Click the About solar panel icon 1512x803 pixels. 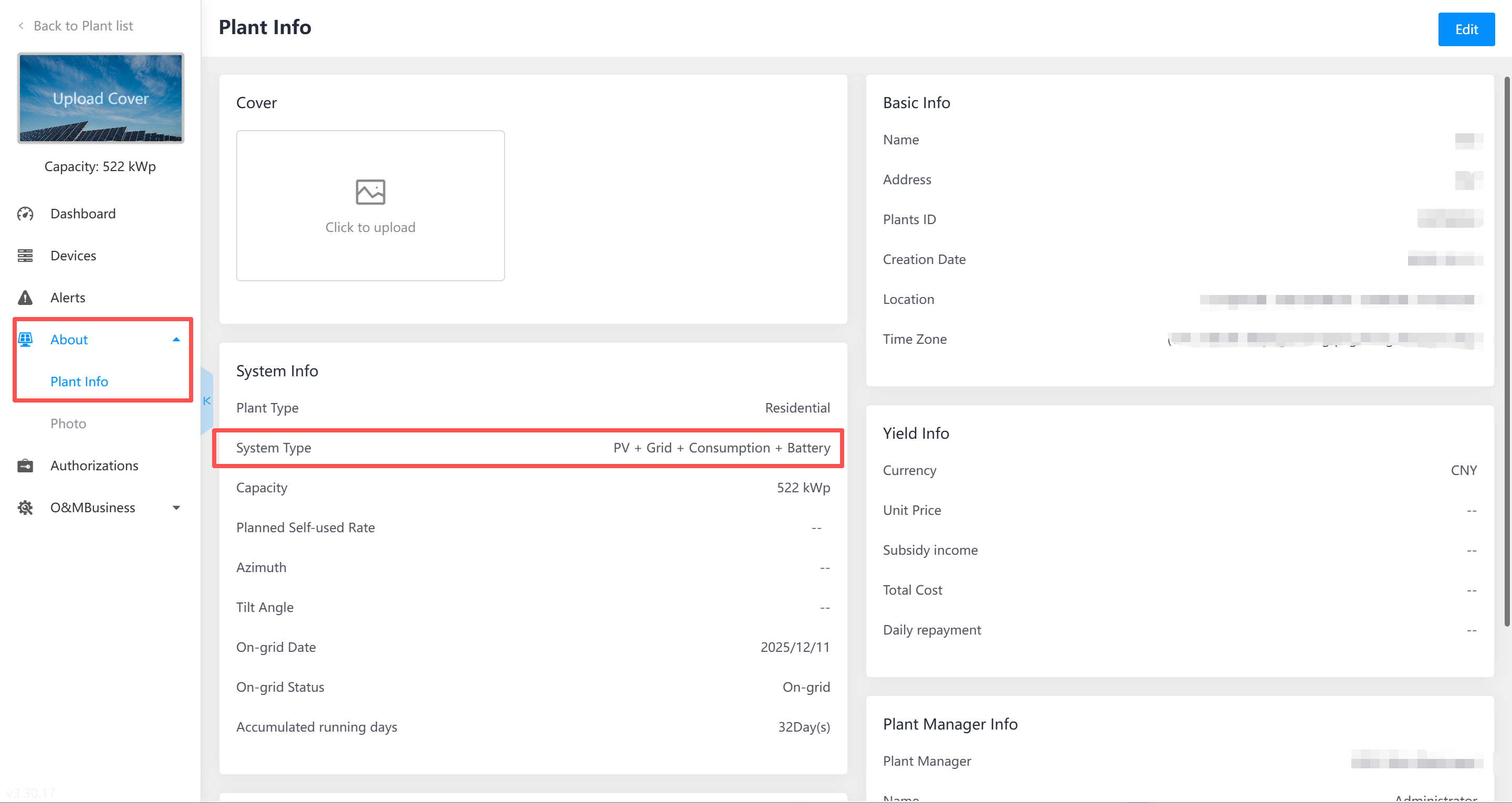point(25,339)
